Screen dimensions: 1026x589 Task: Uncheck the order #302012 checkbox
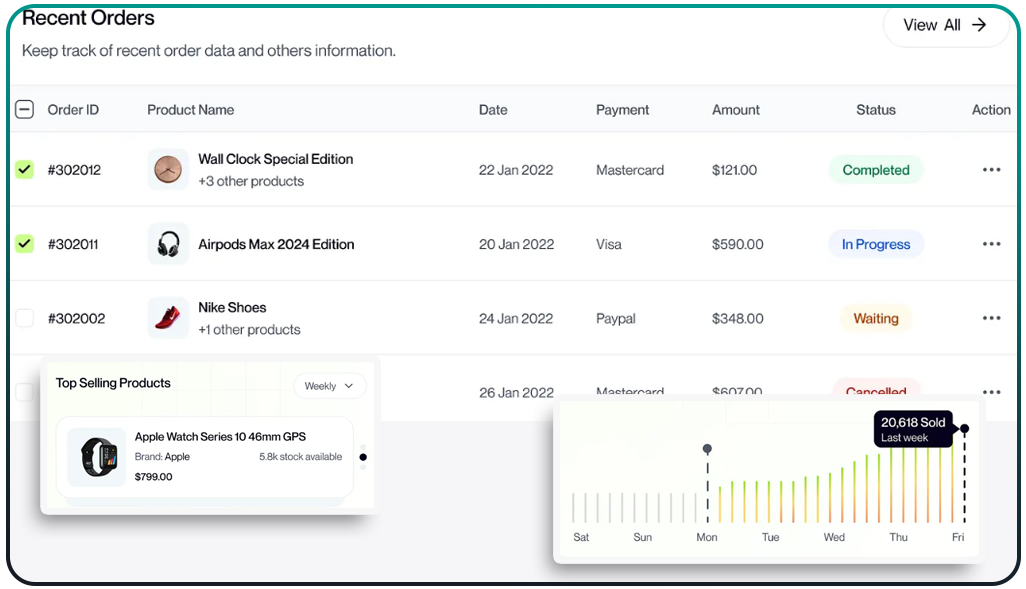pyautogui.click(x=25, y=170)
